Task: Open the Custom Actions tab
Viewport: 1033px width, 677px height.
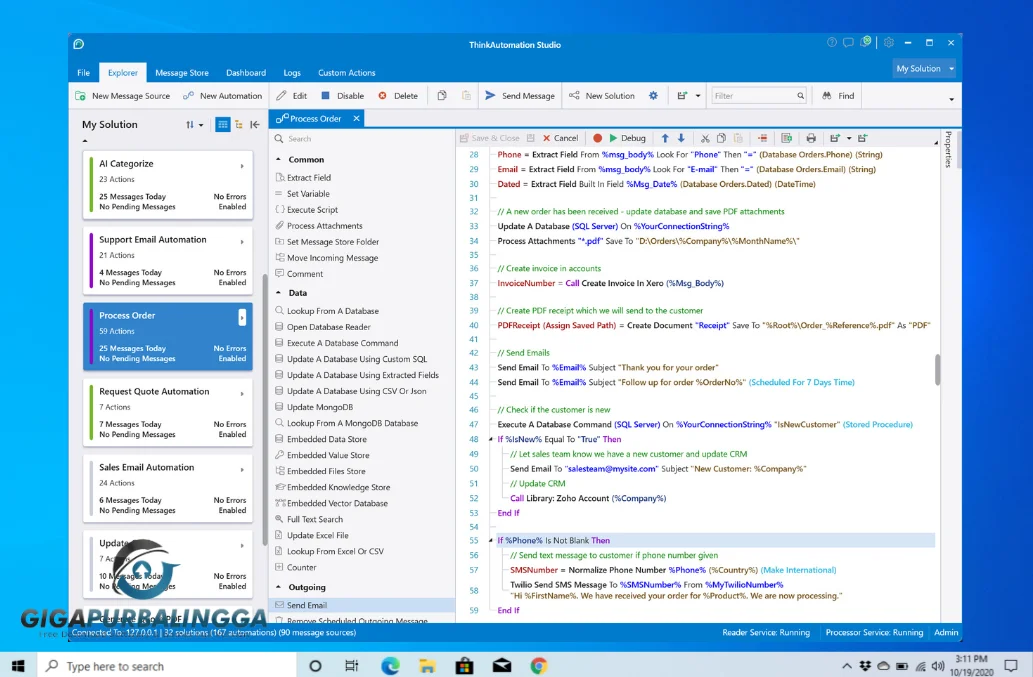Action: pyautogui.click(x=347, y=72)
